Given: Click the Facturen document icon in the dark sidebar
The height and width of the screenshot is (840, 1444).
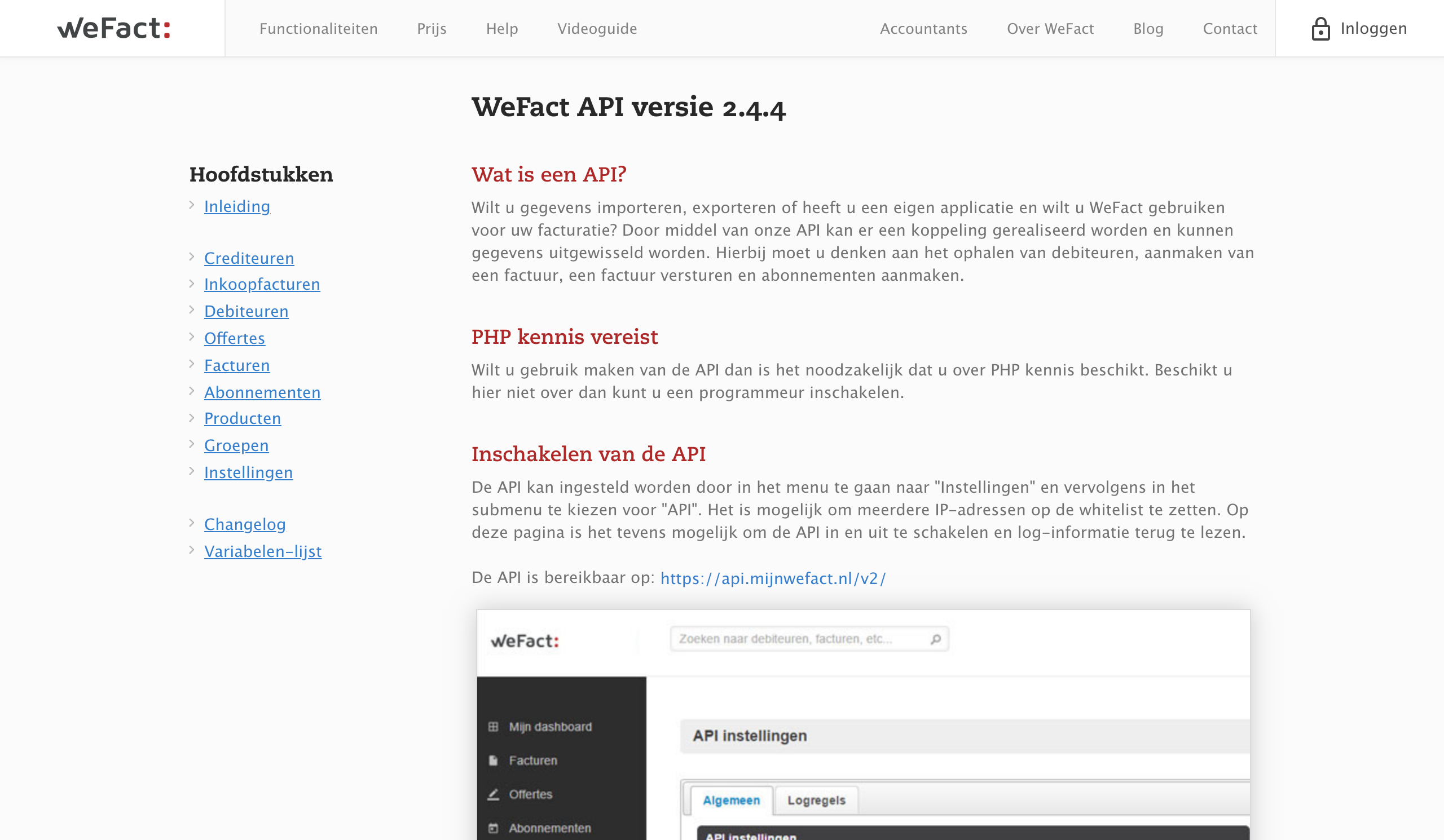Looking at the screenshot, I should [493, 761].
